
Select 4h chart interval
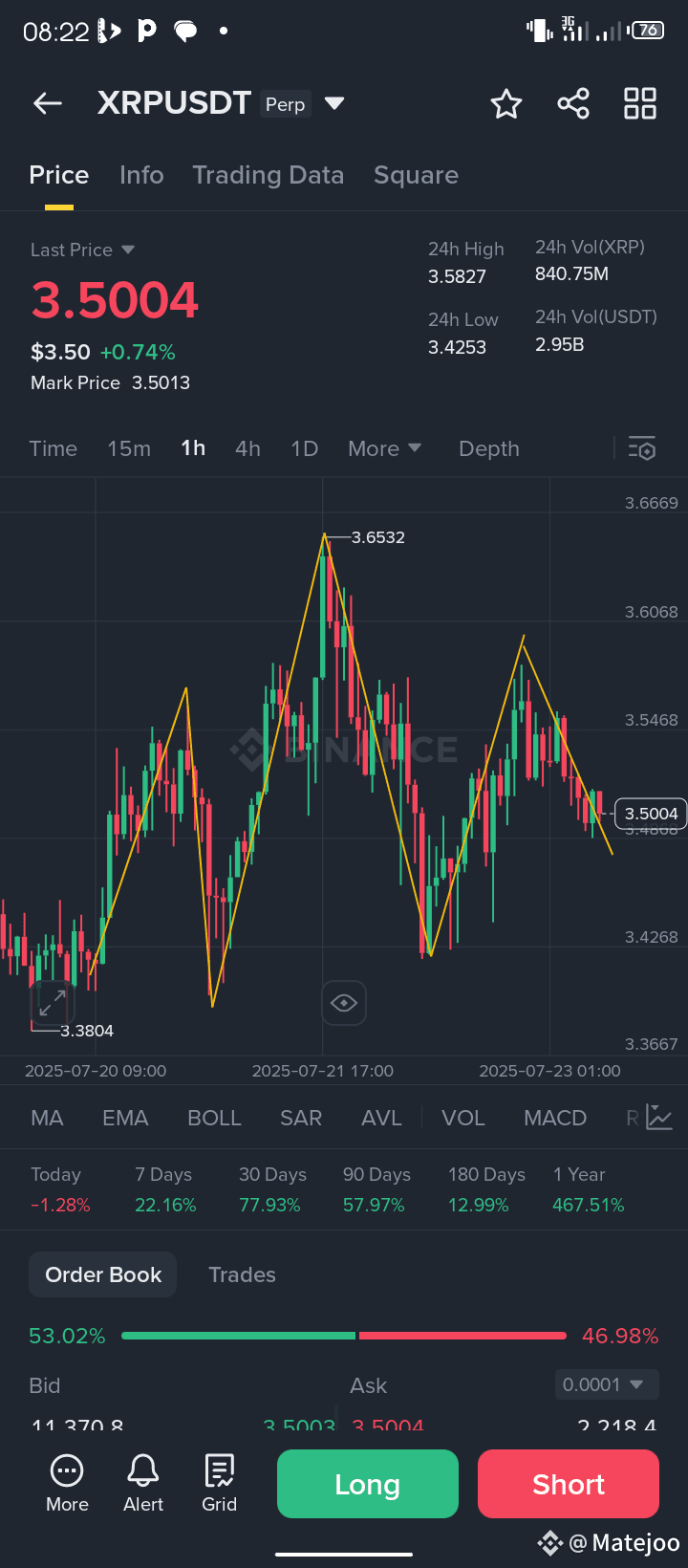click(248, 448)
